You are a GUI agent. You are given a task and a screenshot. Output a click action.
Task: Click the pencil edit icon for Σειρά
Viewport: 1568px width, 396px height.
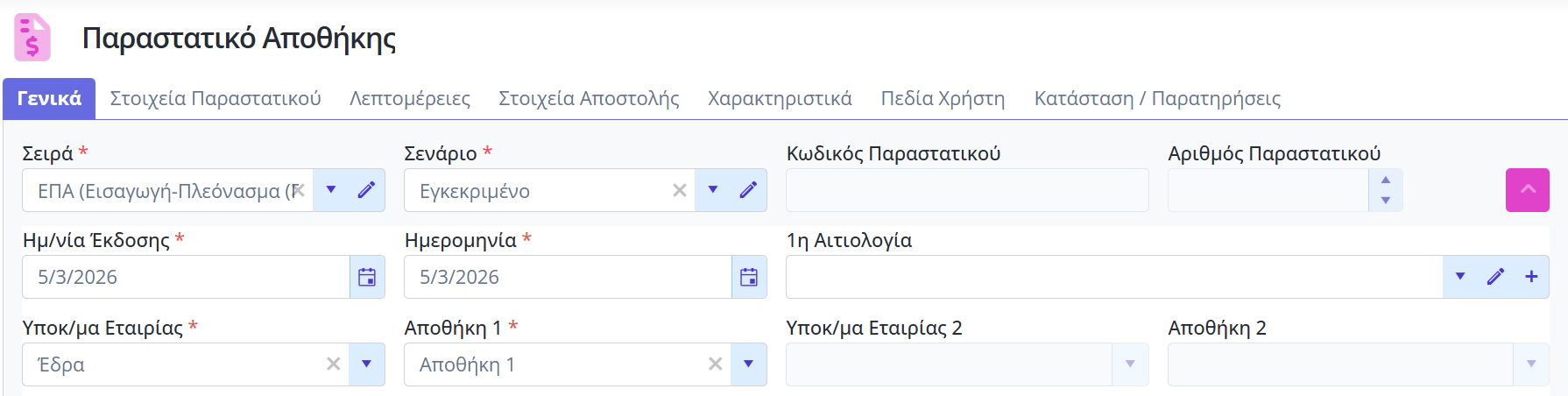click(366, 190)
